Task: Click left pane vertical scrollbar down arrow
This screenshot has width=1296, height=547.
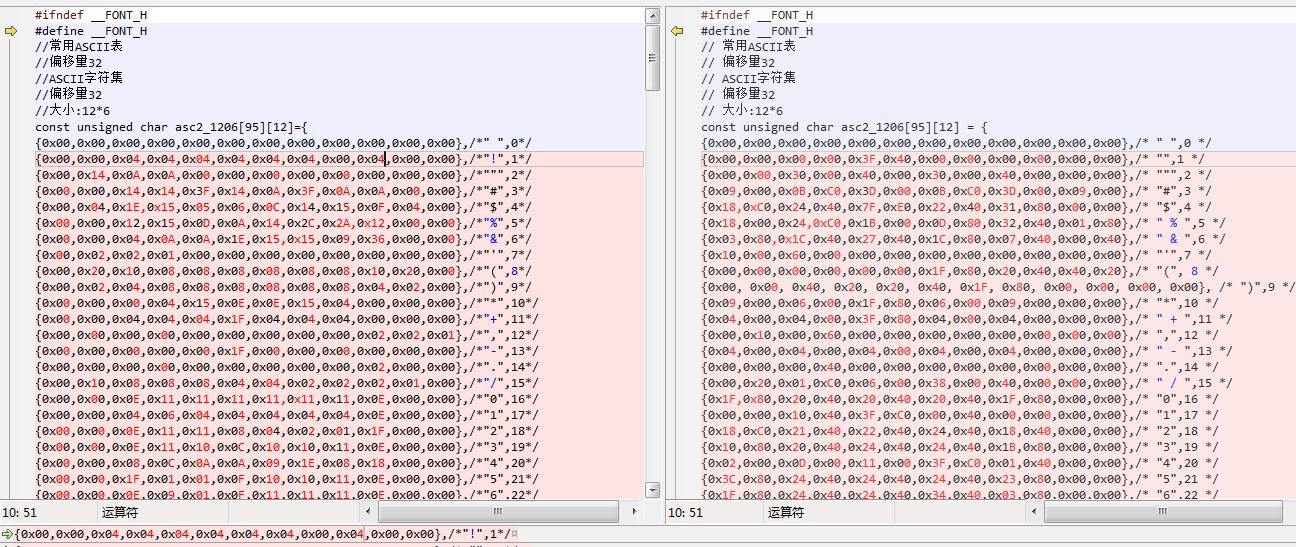Action: [652, 490]
